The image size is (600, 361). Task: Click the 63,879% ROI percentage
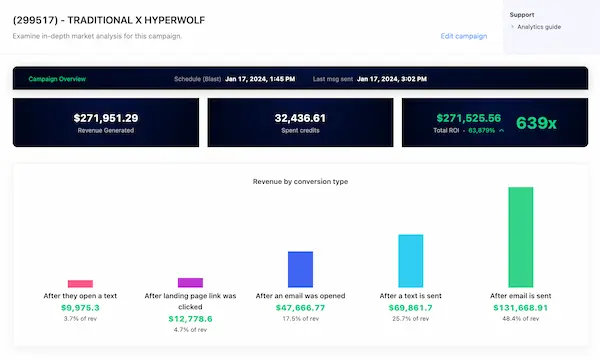point(481,131)
